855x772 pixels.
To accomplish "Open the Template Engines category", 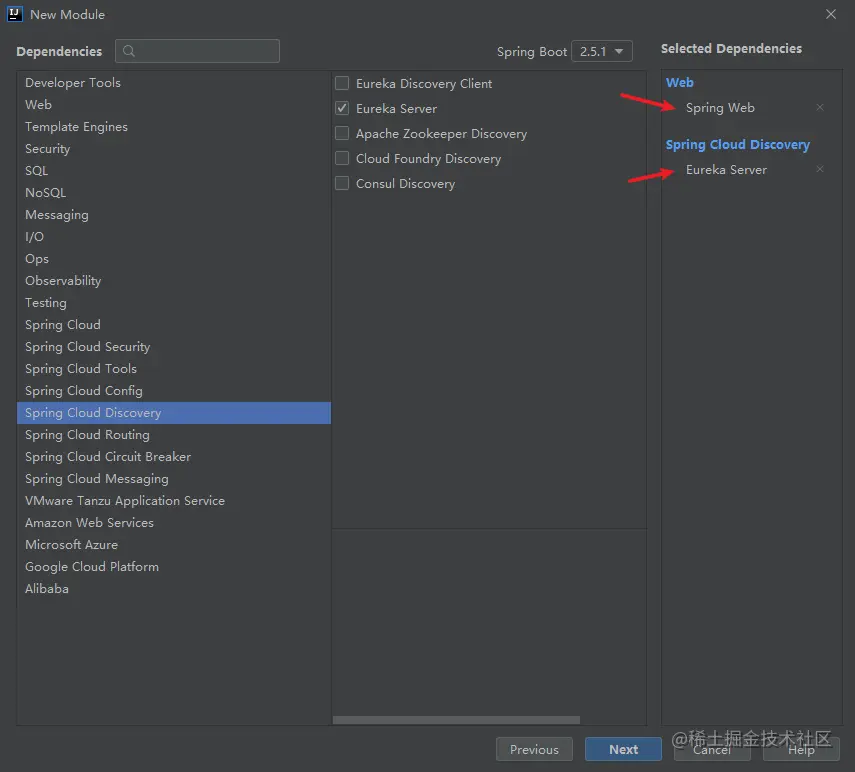I will [174, 126].
